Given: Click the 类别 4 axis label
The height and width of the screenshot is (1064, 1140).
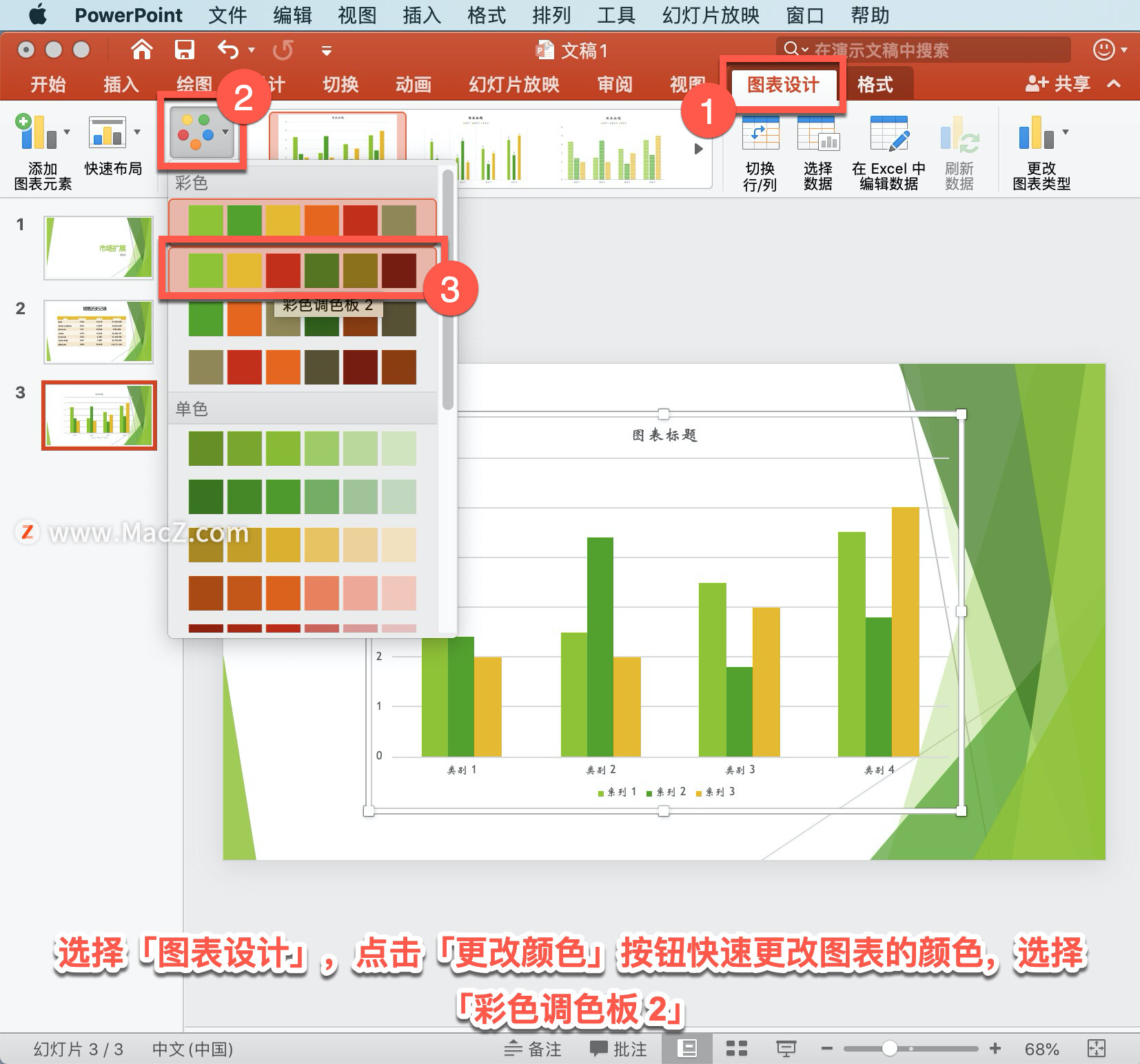Looking at the screenshot, I should point(879,770).
